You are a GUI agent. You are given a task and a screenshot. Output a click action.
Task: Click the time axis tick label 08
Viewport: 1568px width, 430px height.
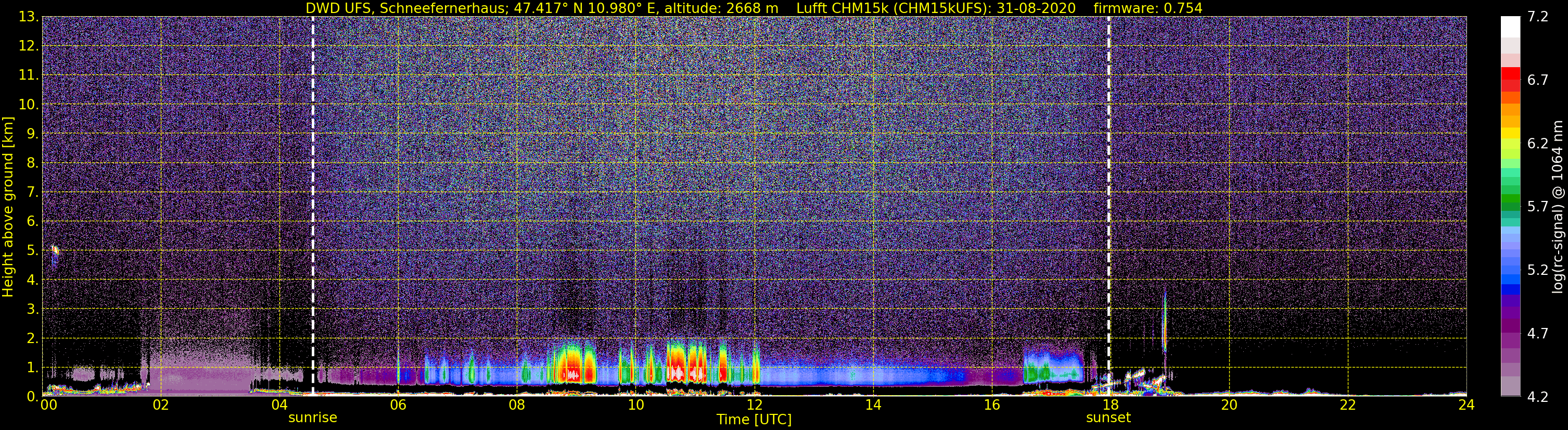click(x=516, y=406)
